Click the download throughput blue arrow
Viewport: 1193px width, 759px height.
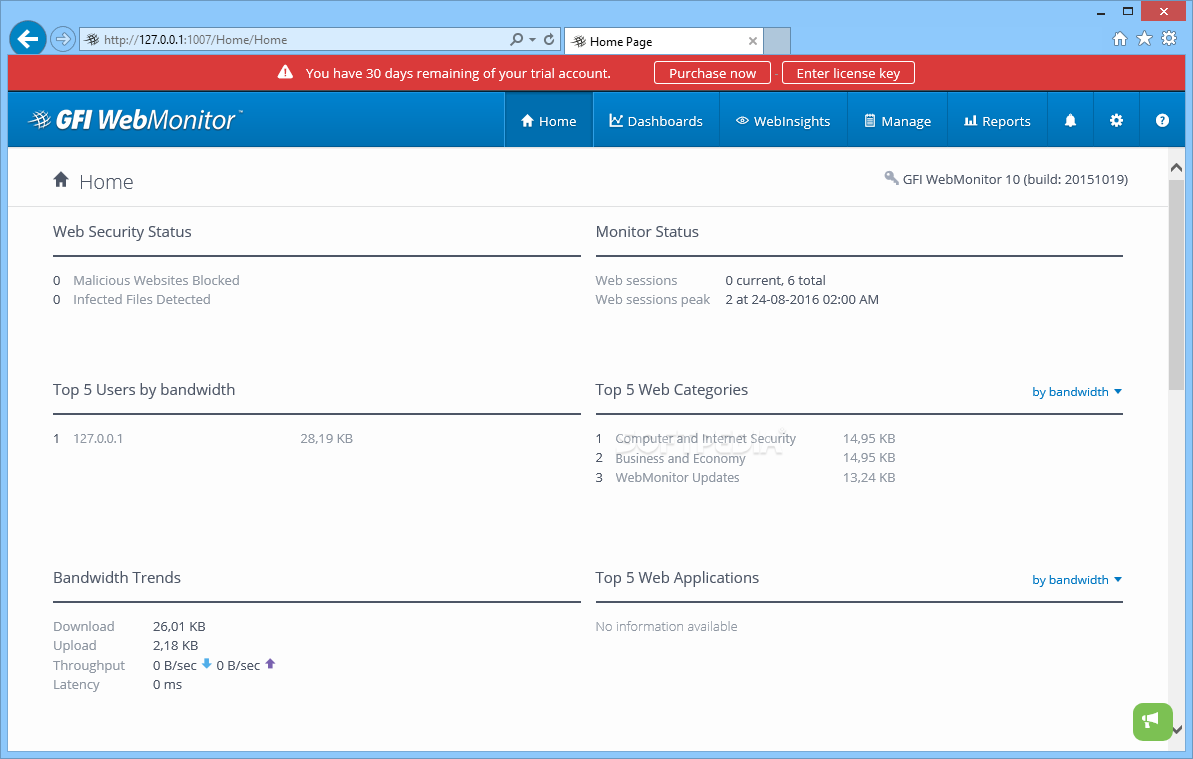206,664
